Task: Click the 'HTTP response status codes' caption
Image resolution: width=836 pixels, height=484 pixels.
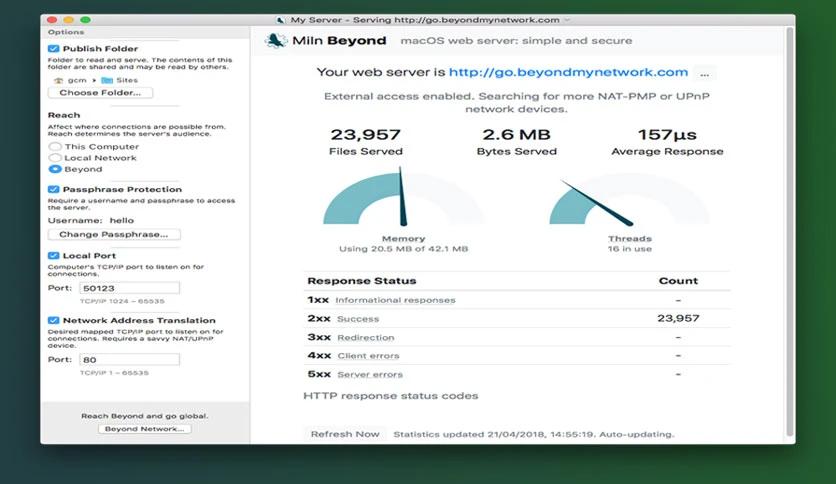Action: point(391,396)
